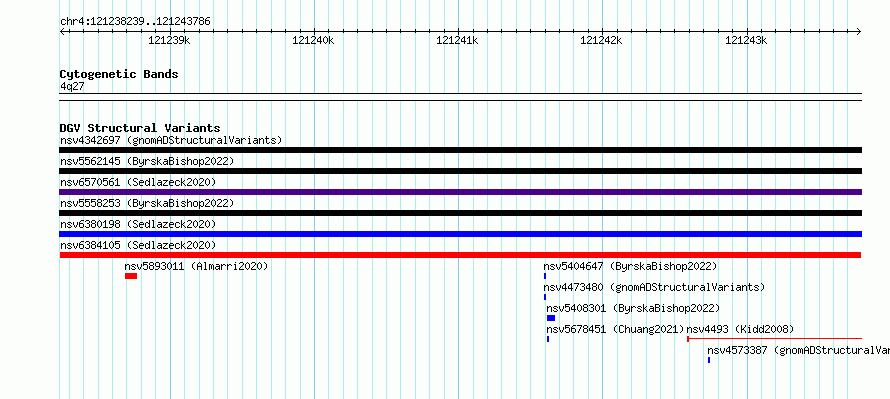Click tiny blue mark under nsv4573387

click(709, 360)
